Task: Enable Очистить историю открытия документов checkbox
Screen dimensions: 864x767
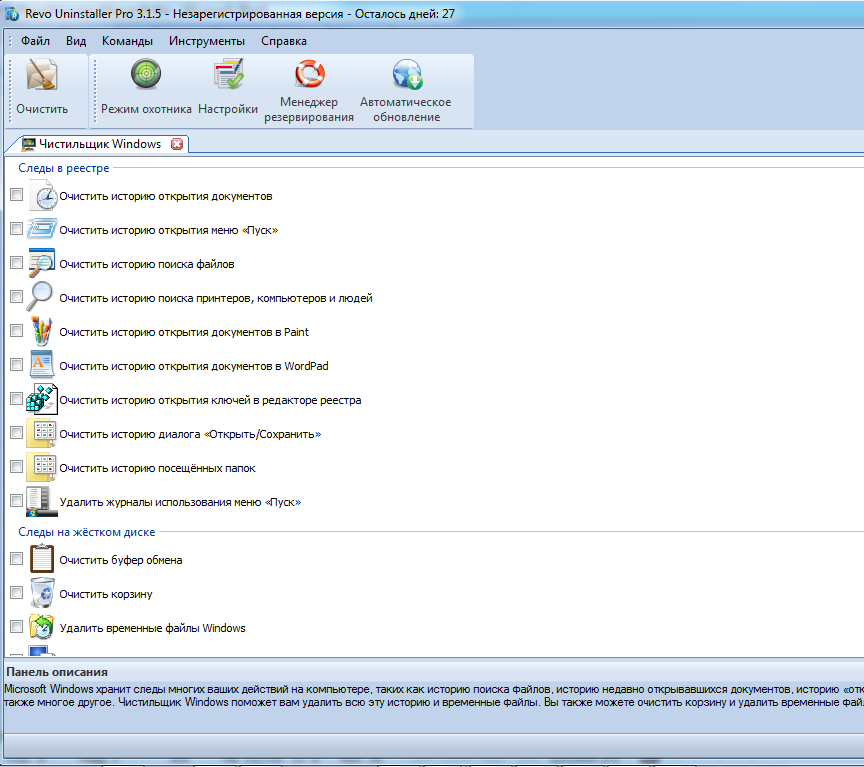Action: pyautogui.click(x=17, y=195)
